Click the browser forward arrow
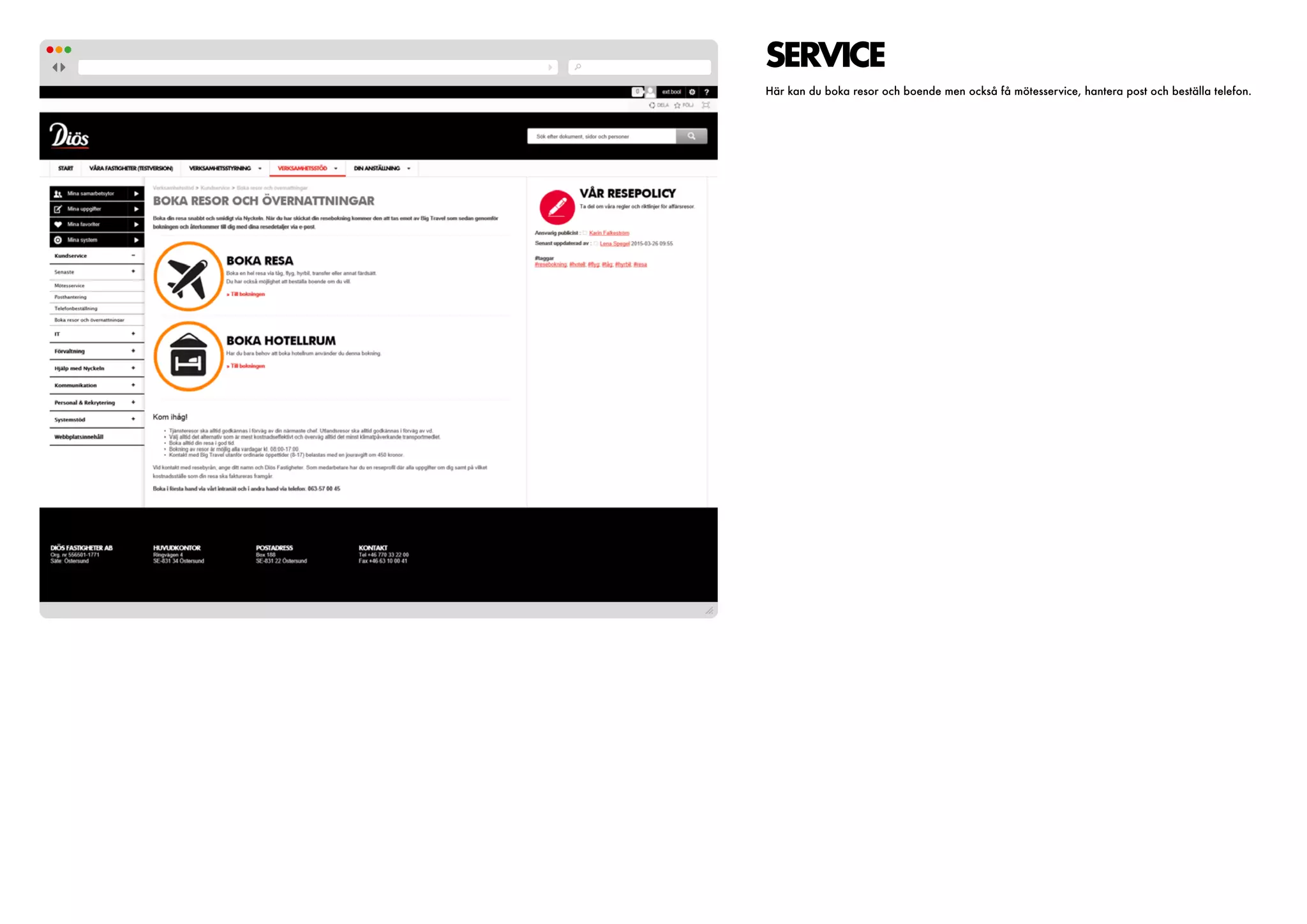The image size is (1307, 924). tap(63, 67)
